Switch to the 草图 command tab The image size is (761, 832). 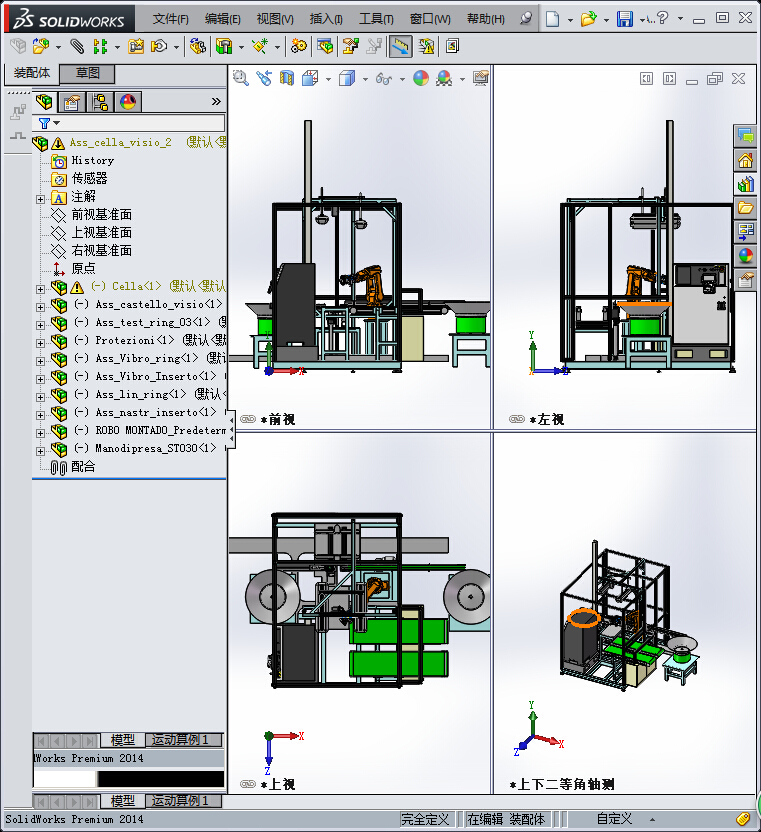coord(87,73)
